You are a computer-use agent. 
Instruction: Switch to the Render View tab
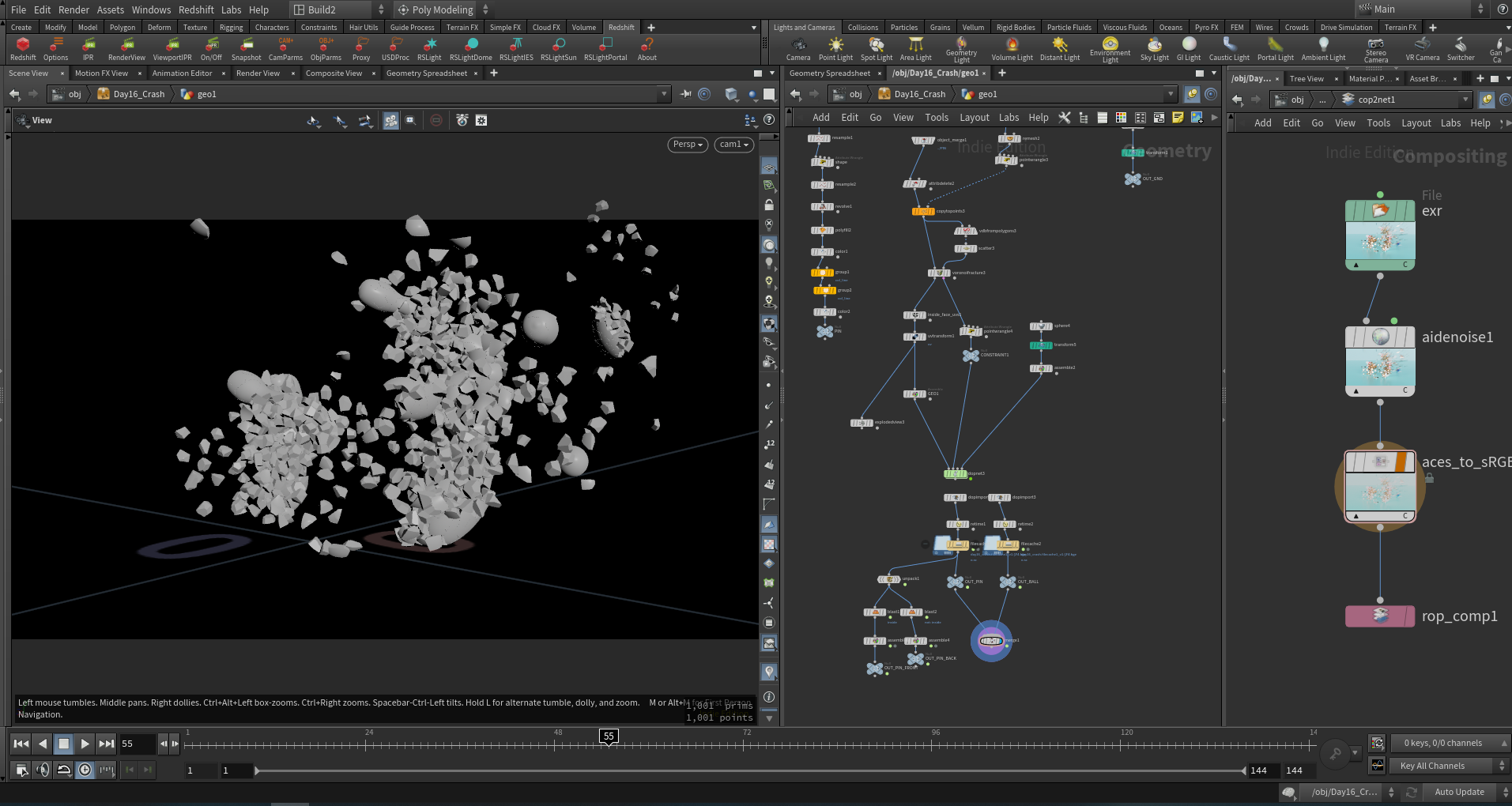[258, 73]
